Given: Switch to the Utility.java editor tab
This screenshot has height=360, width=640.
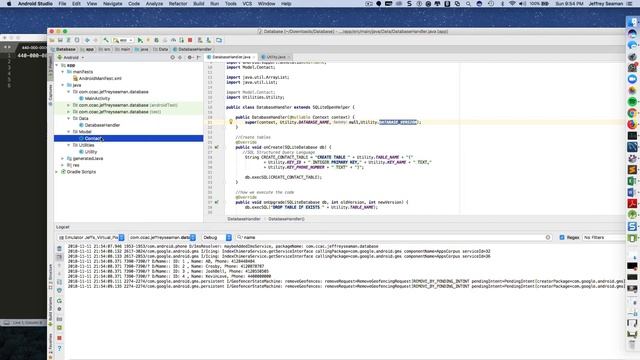Looking at the screenshot, I should click(276, 57).
